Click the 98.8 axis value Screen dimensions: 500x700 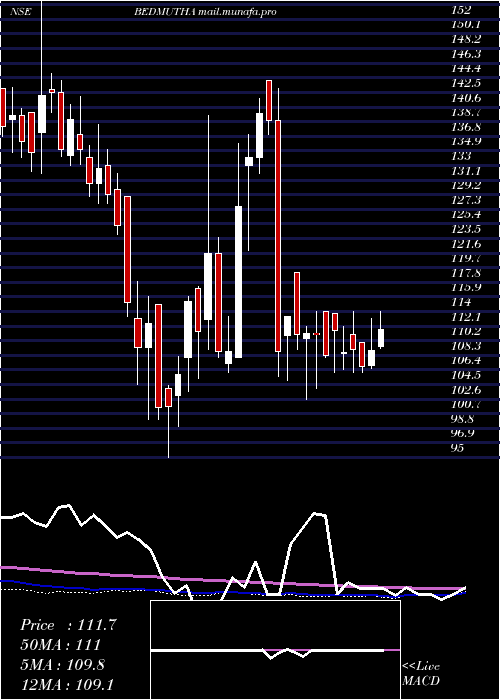click(463, 419)
